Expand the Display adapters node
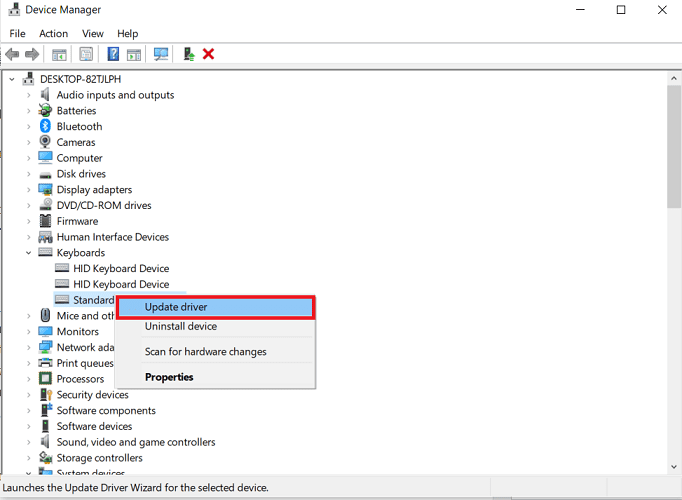This screenshot has width=682, height=500. (29, 190)
